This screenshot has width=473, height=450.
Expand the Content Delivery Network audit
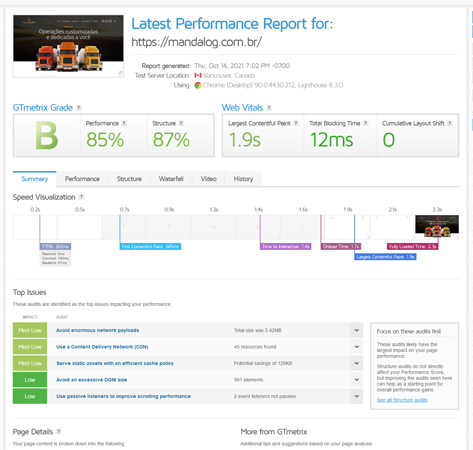(x=356, y=347)
